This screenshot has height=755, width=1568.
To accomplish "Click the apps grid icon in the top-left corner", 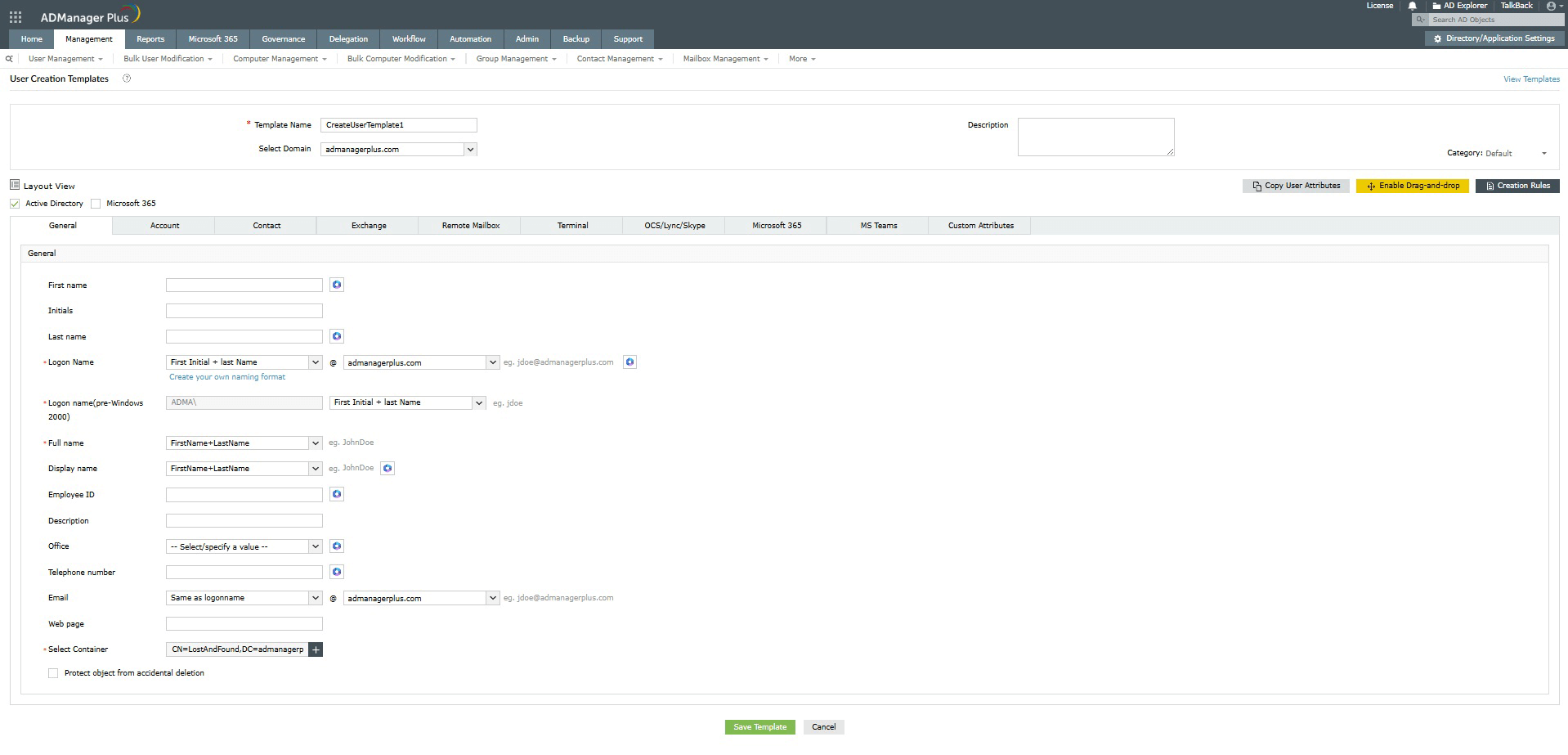I will pyautogui.click(x=14, y=16).
